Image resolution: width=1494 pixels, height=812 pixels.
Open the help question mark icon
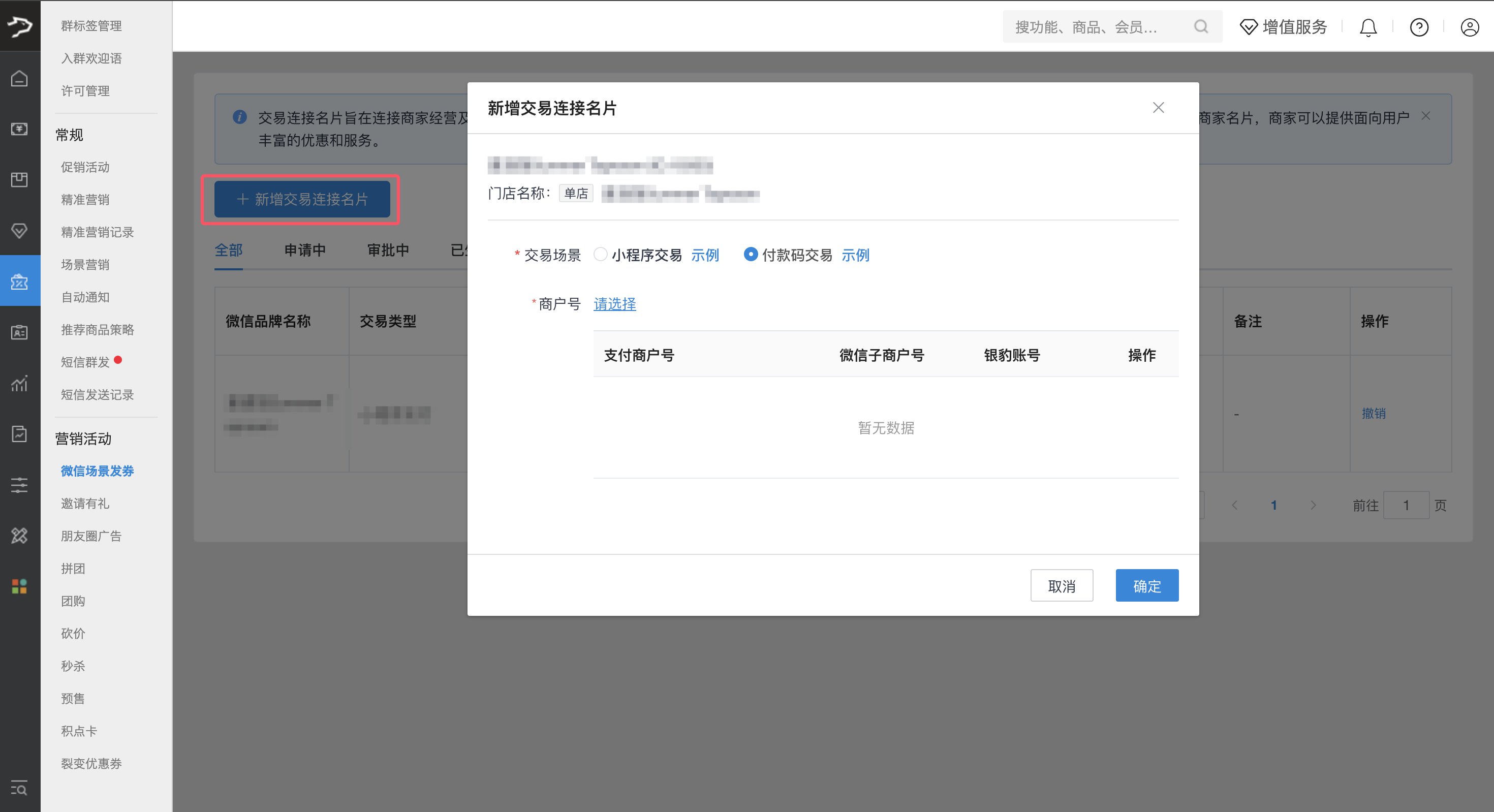pos(1419,27)
